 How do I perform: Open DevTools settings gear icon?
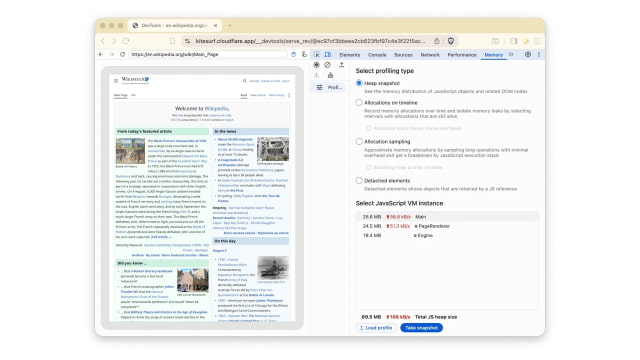(x=528, y=54)
